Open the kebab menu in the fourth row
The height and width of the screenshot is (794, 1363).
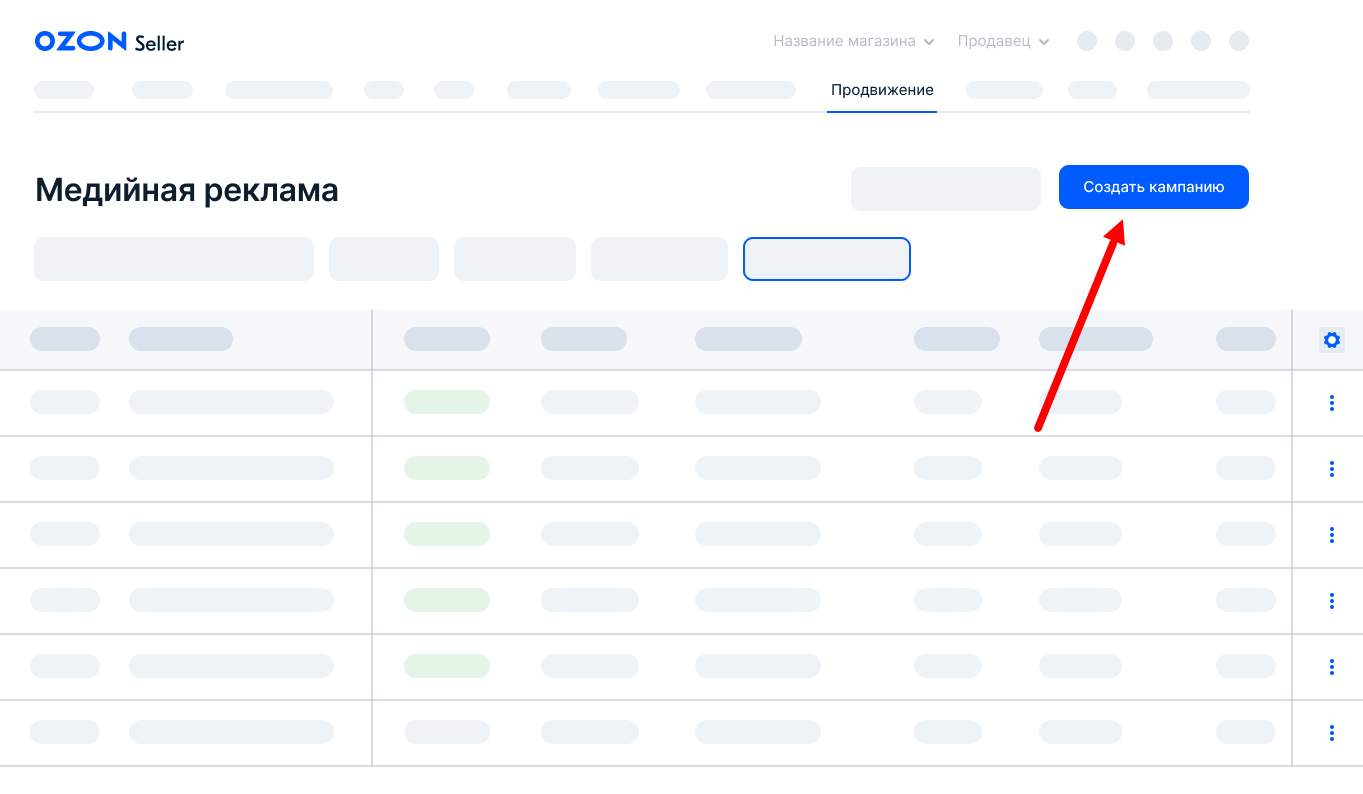pos(1331,600)
